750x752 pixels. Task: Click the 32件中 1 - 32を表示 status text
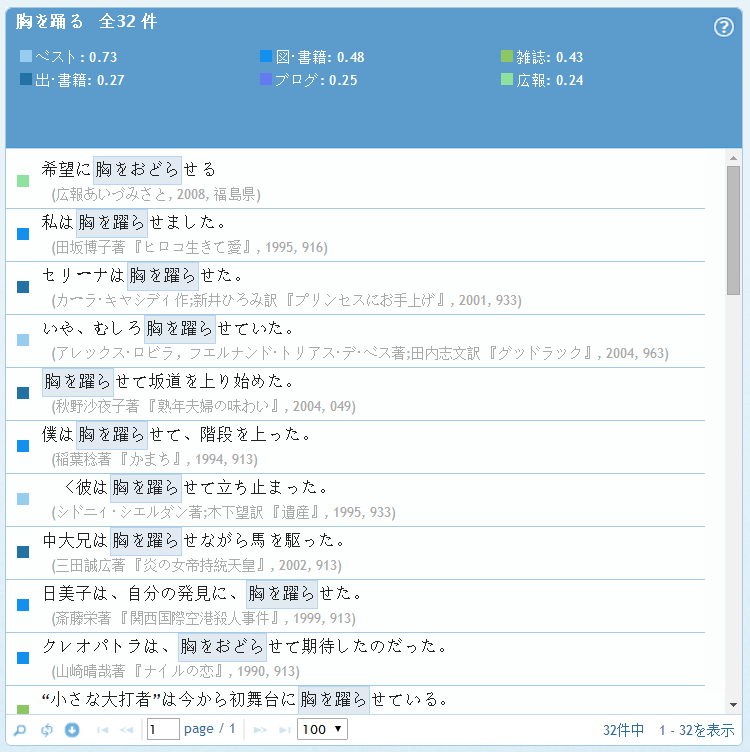pos(668,730)
